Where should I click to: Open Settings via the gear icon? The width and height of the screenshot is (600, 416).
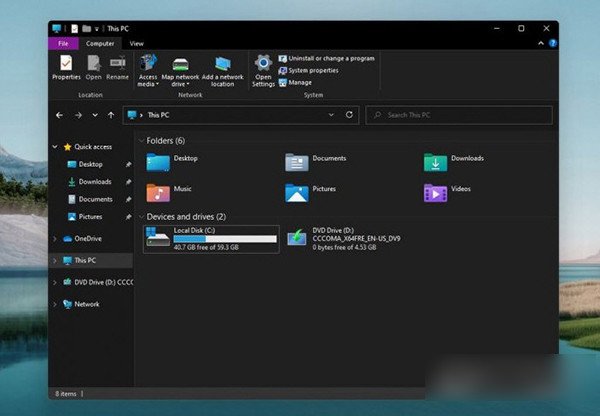(x=263, y=64)
